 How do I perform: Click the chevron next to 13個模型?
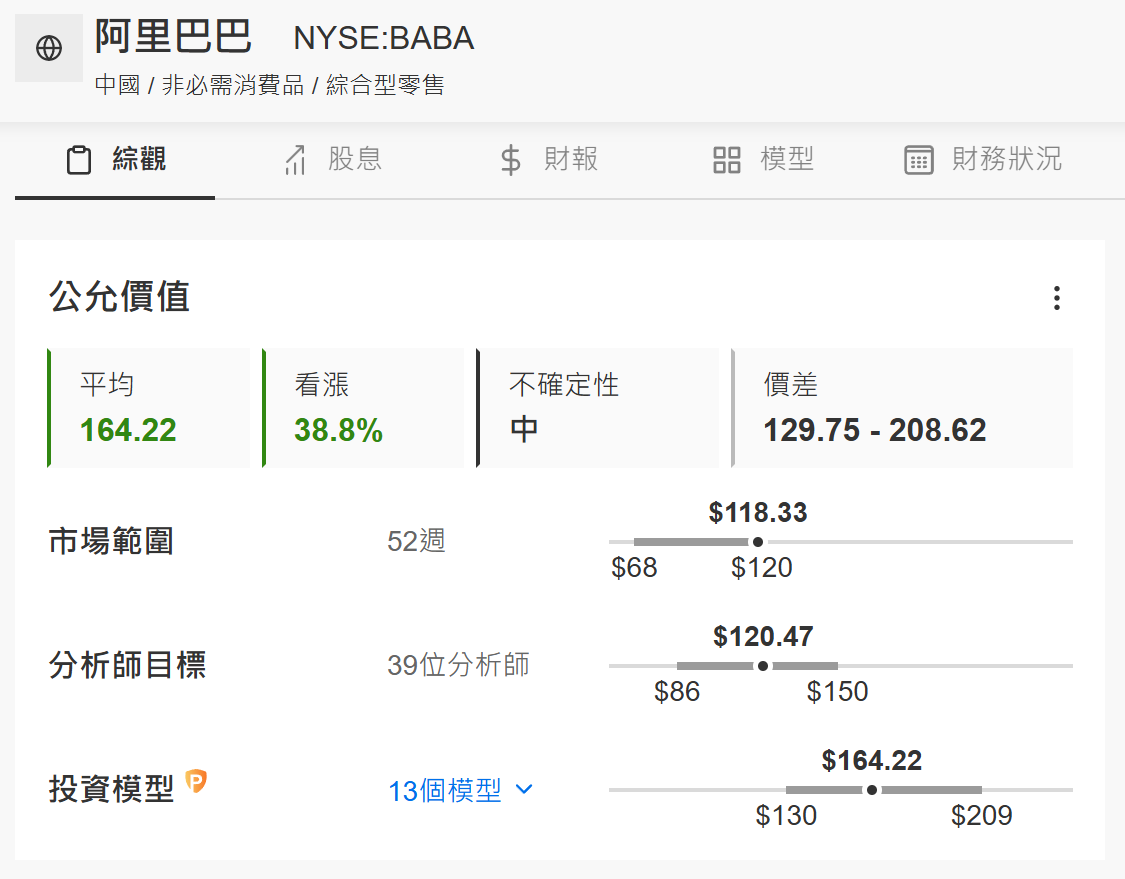(x=524, y=789)
